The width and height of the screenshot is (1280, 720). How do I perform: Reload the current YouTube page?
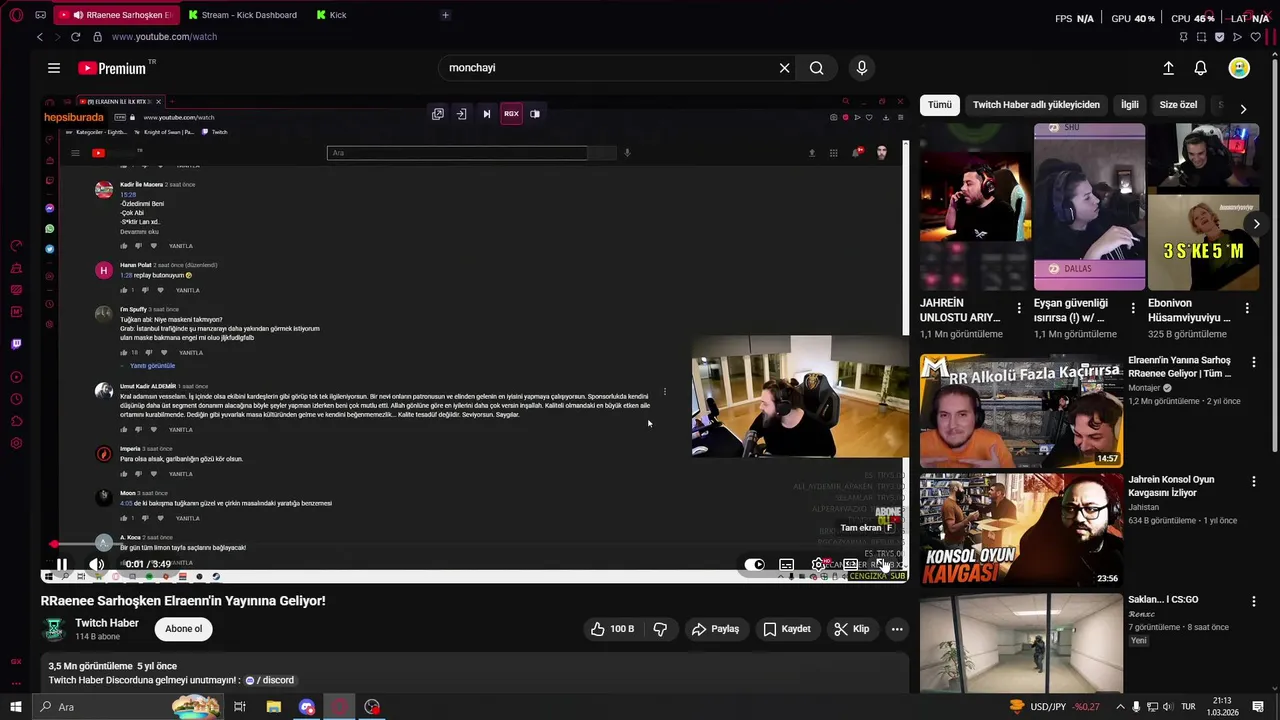75,37
